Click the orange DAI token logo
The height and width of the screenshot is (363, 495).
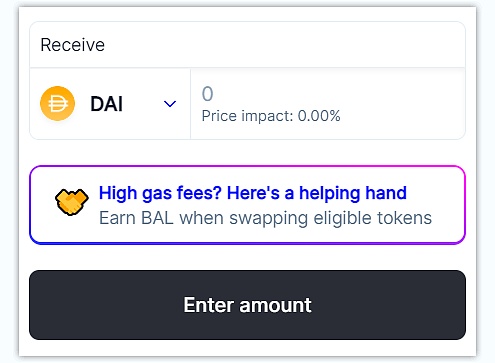coord(57,103)
